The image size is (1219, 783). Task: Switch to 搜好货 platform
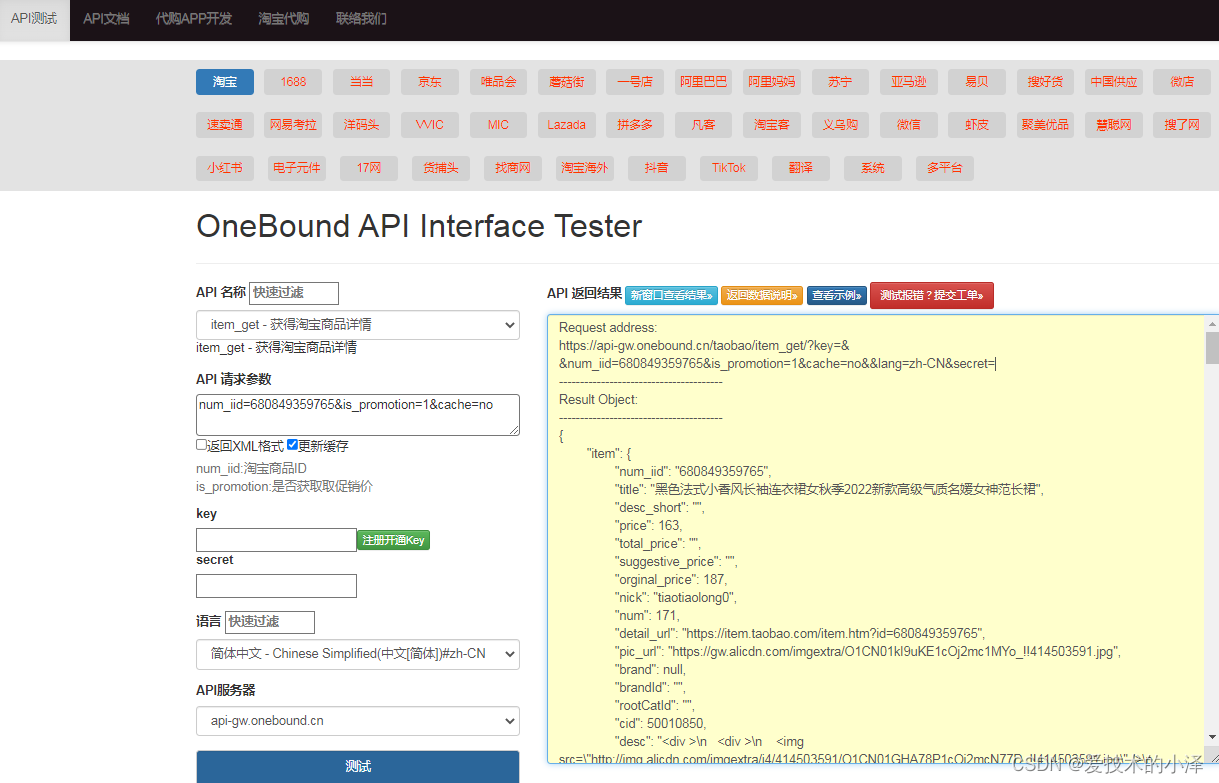(1045, 82)
